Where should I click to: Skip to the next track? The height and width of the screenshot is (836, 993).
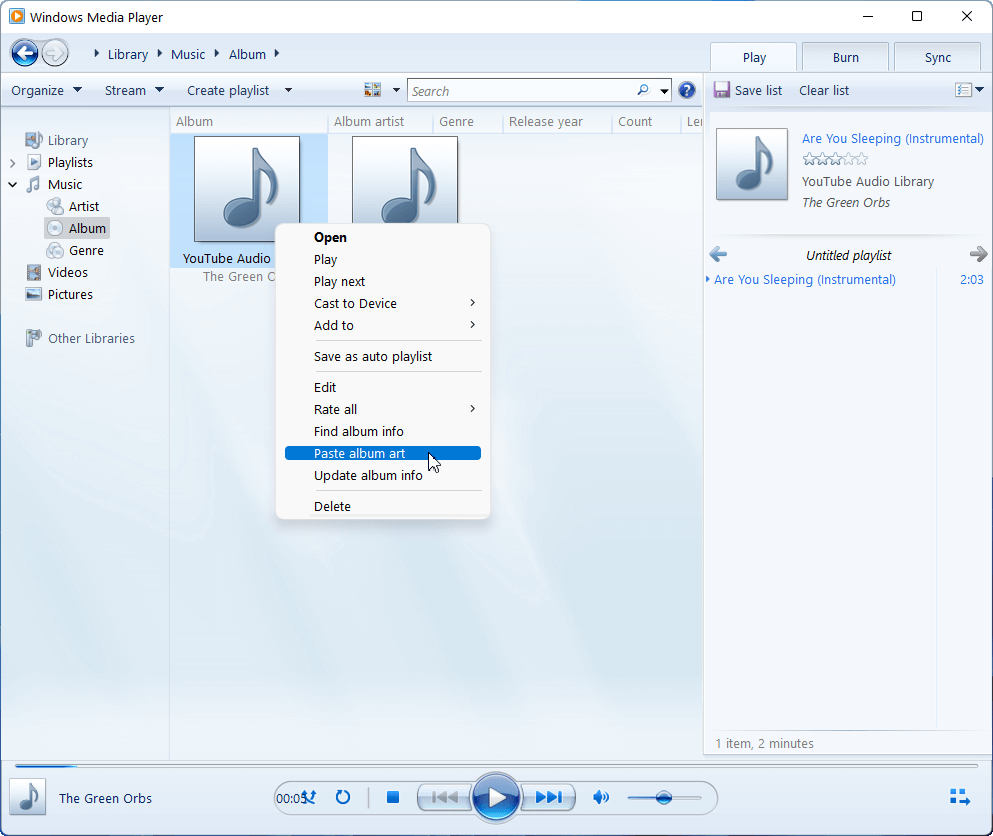coord(548,797)
